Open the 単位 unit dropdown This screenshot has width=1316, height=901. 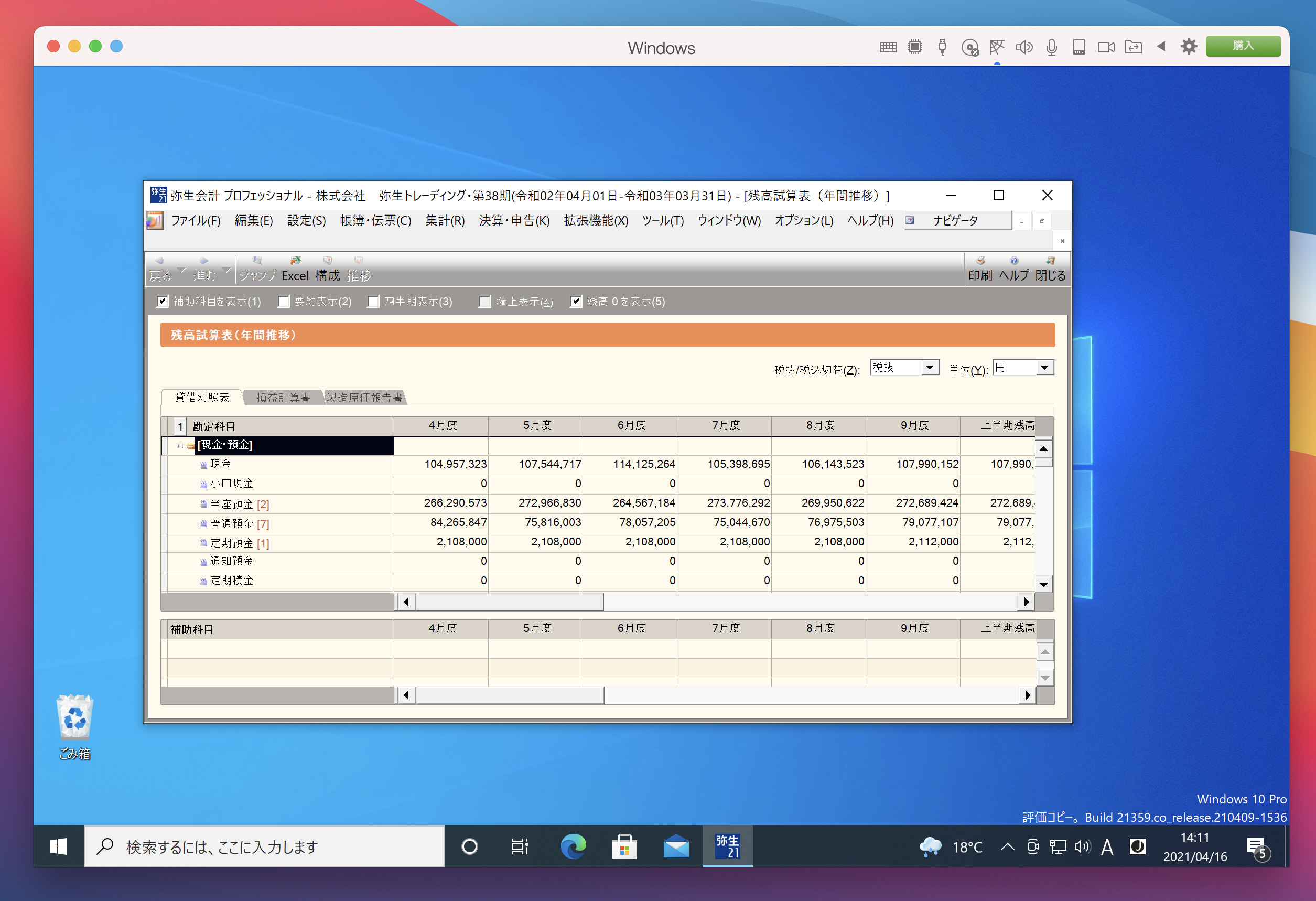1045,368
